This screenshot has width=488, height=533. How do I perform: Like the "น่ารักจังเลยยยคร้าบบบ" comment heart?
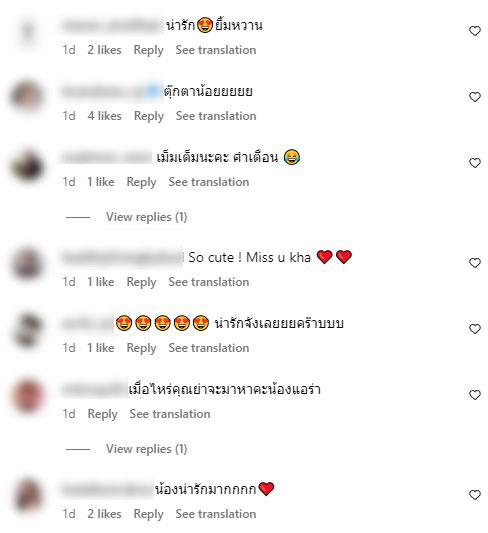(474, 329)
